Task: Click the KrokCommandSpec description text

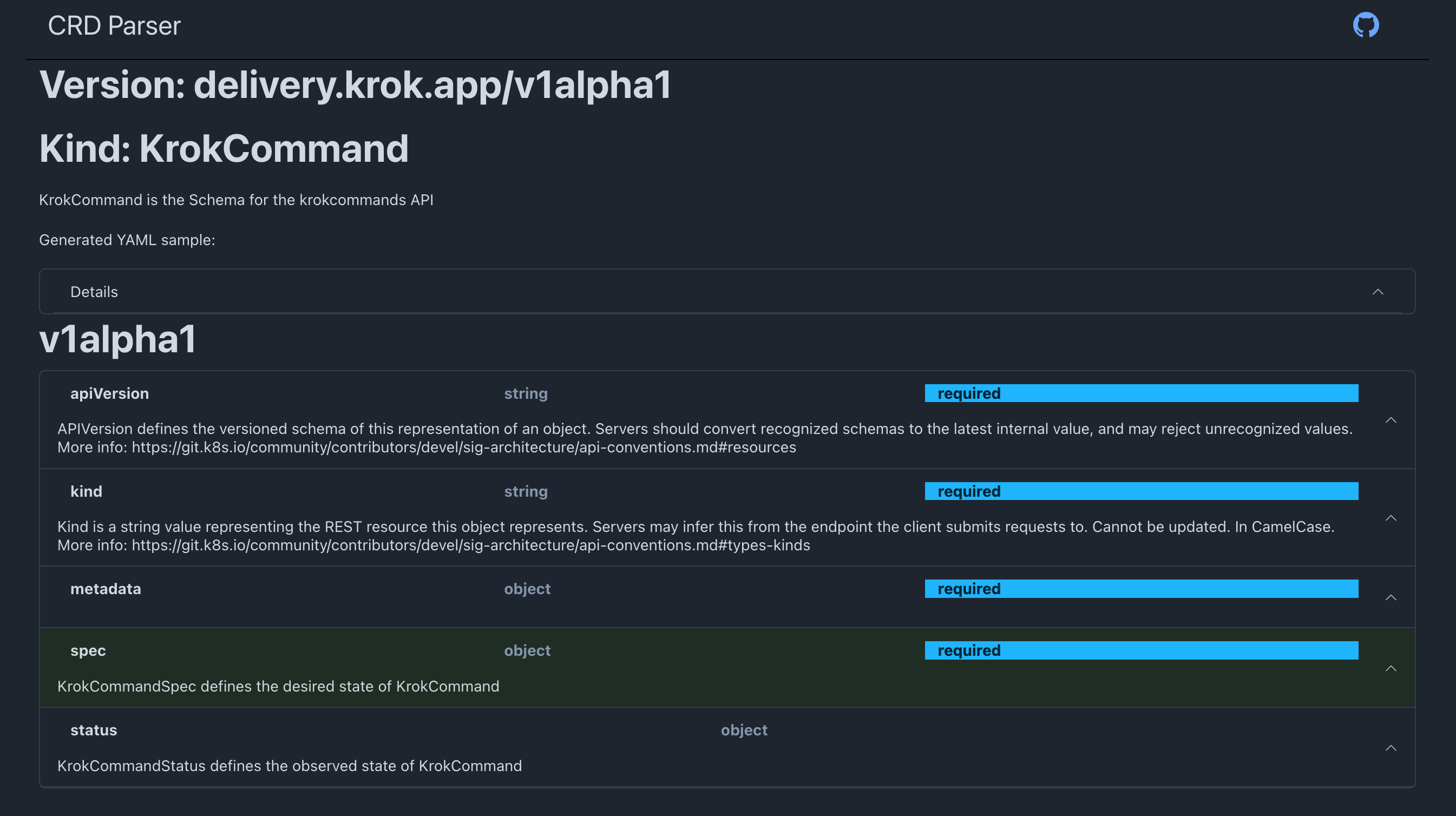Action: pyautogui.click(x=278, y=686)
